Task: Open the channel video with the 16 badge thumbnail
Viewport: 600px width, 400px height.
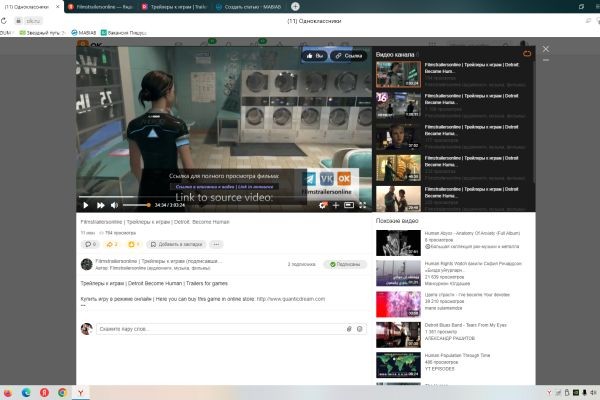Action: (x=398, y=105)
